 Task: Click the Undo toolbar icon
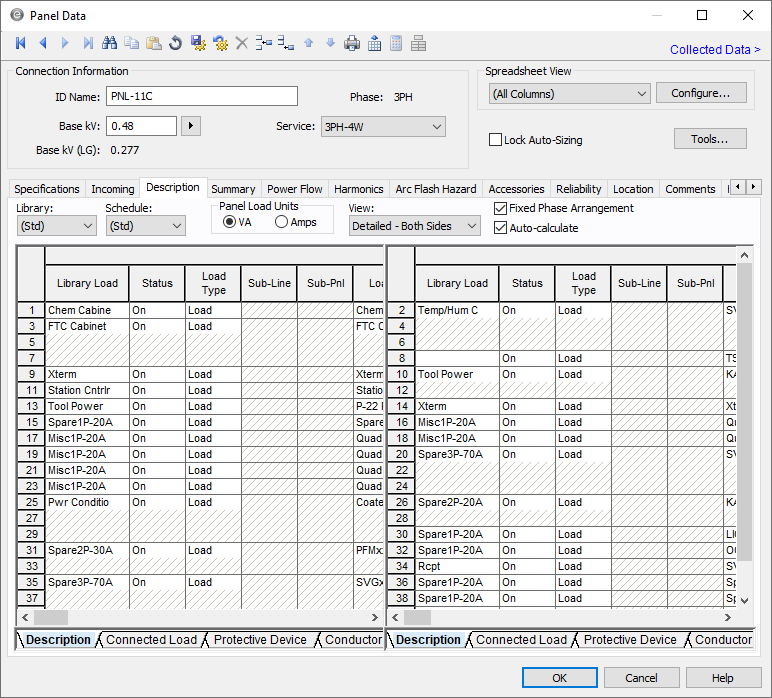click(x=175, y=43)
